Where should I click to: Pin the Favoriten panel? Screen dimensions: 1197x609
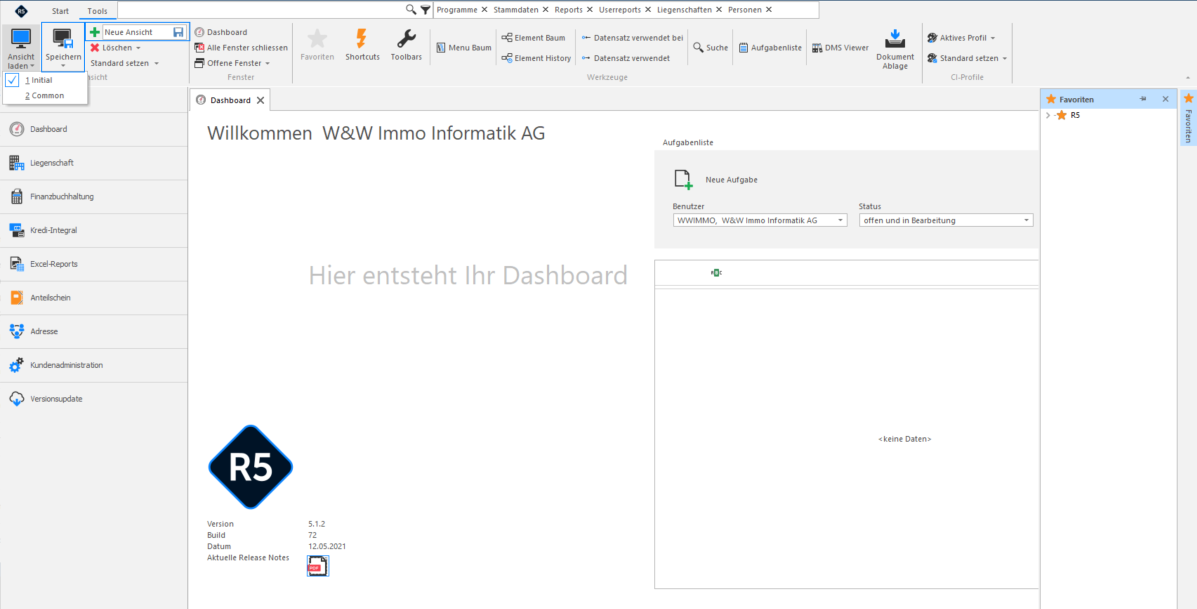[x=1143, y=99]
